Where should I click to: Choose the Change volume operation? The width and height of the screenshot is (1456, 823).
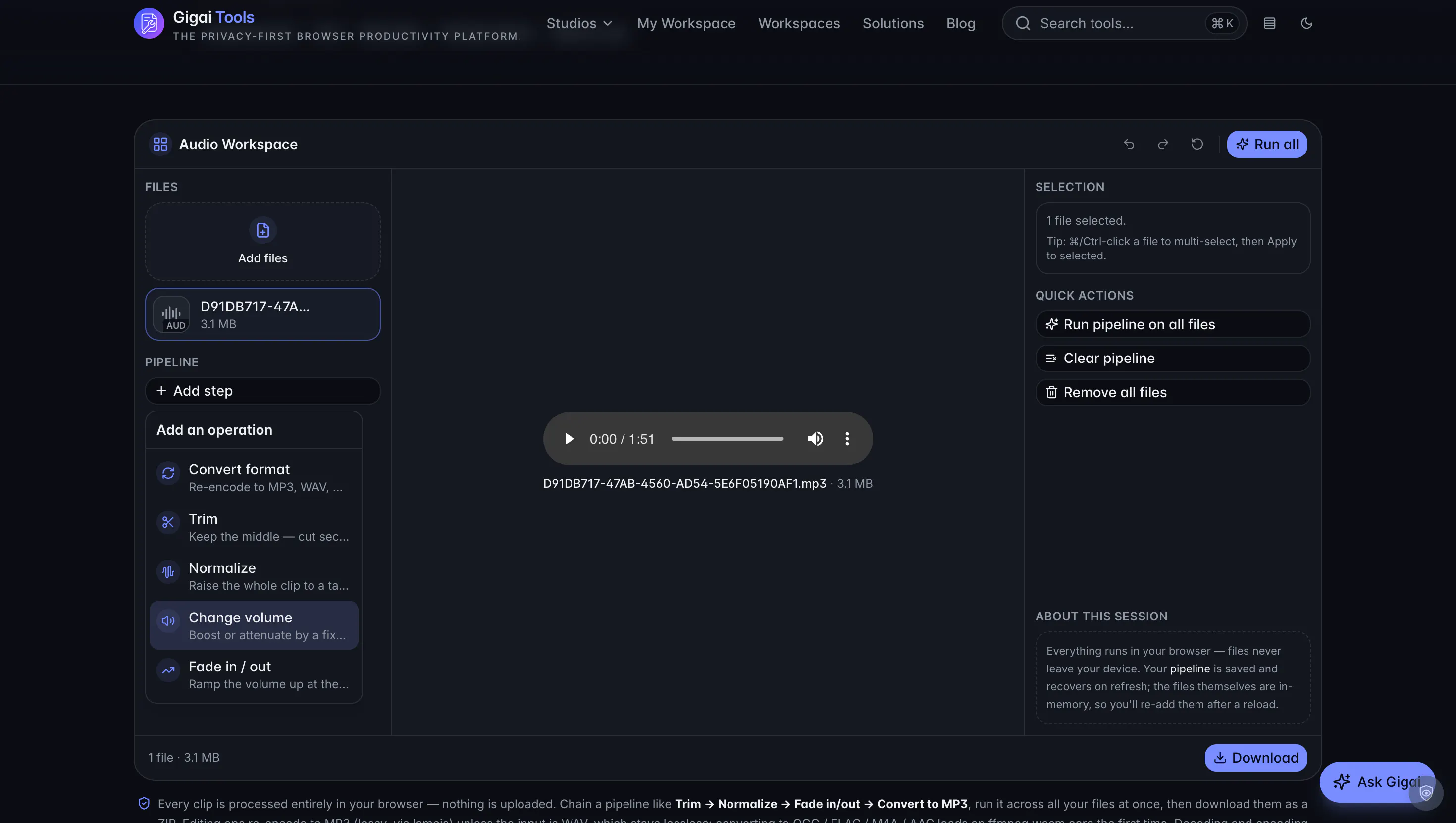[x=254, y=625]
